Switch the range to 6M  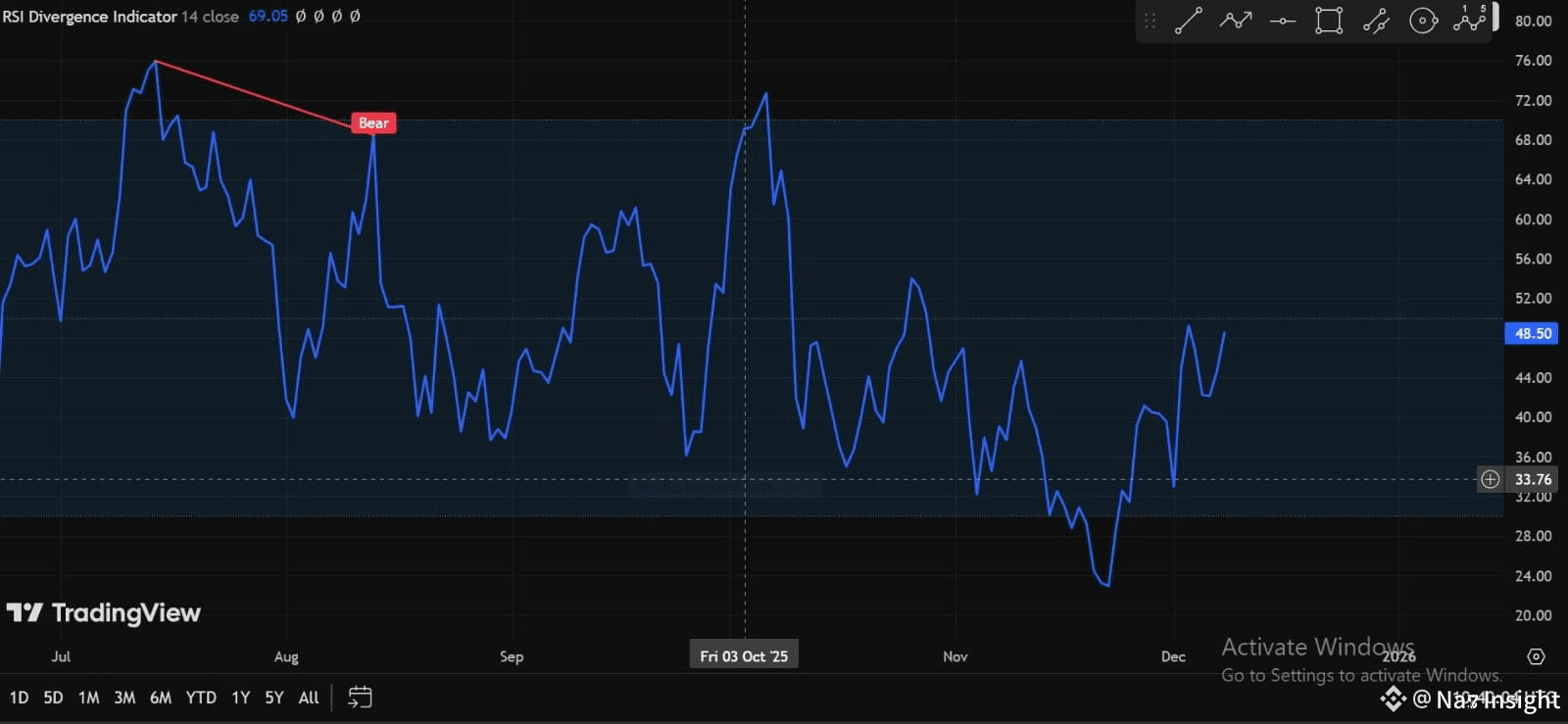tap(160, 698)
